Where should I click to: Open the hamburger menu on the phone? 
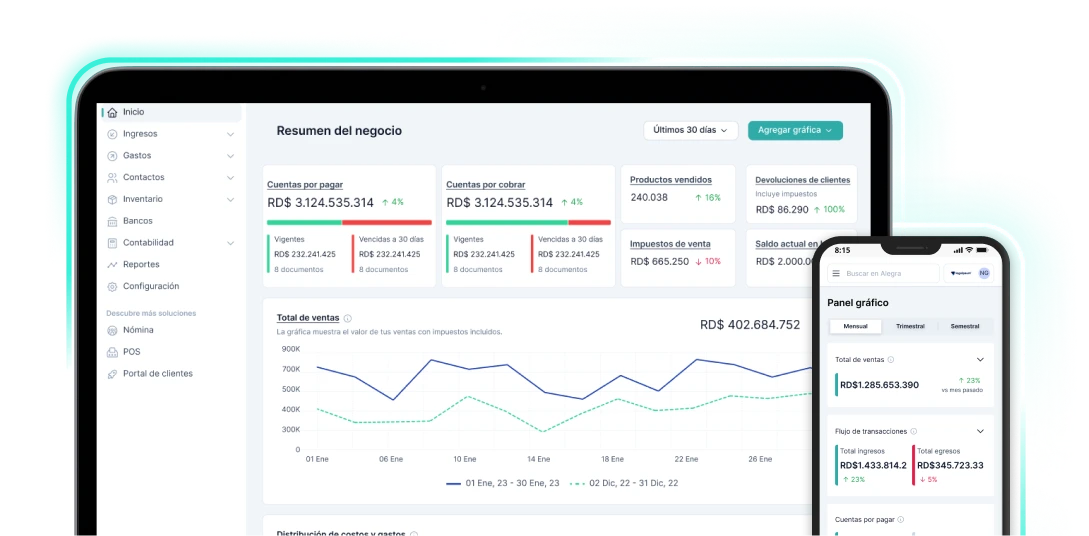coord(836,273)
